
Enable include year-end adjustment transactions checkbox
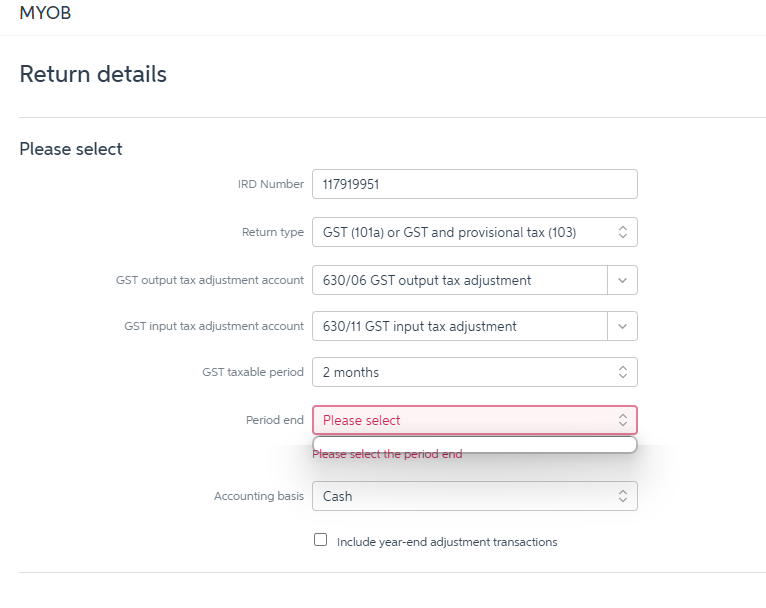pos(321,540)
